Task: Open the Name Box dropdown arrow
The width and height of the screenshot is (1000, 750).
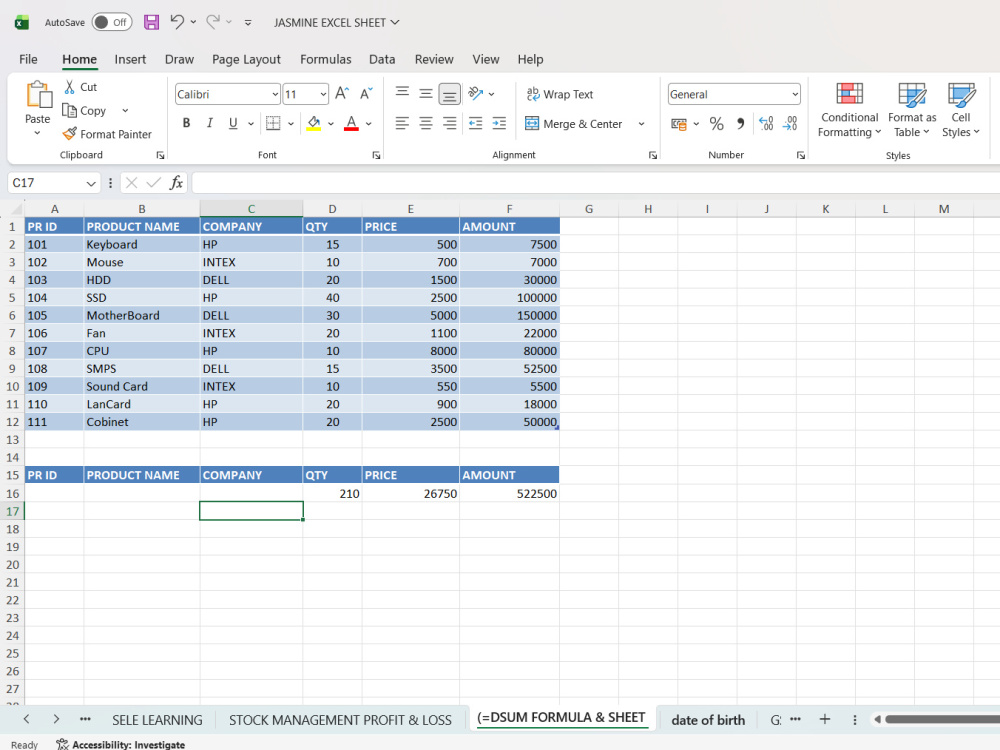Action: point(91,184)
